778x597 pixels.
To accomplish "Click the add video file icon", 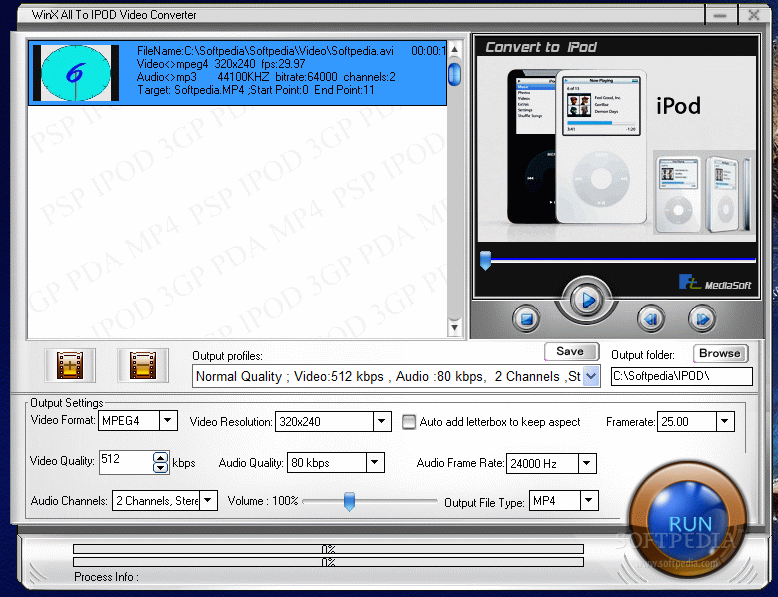I will (x=70, y=365).
